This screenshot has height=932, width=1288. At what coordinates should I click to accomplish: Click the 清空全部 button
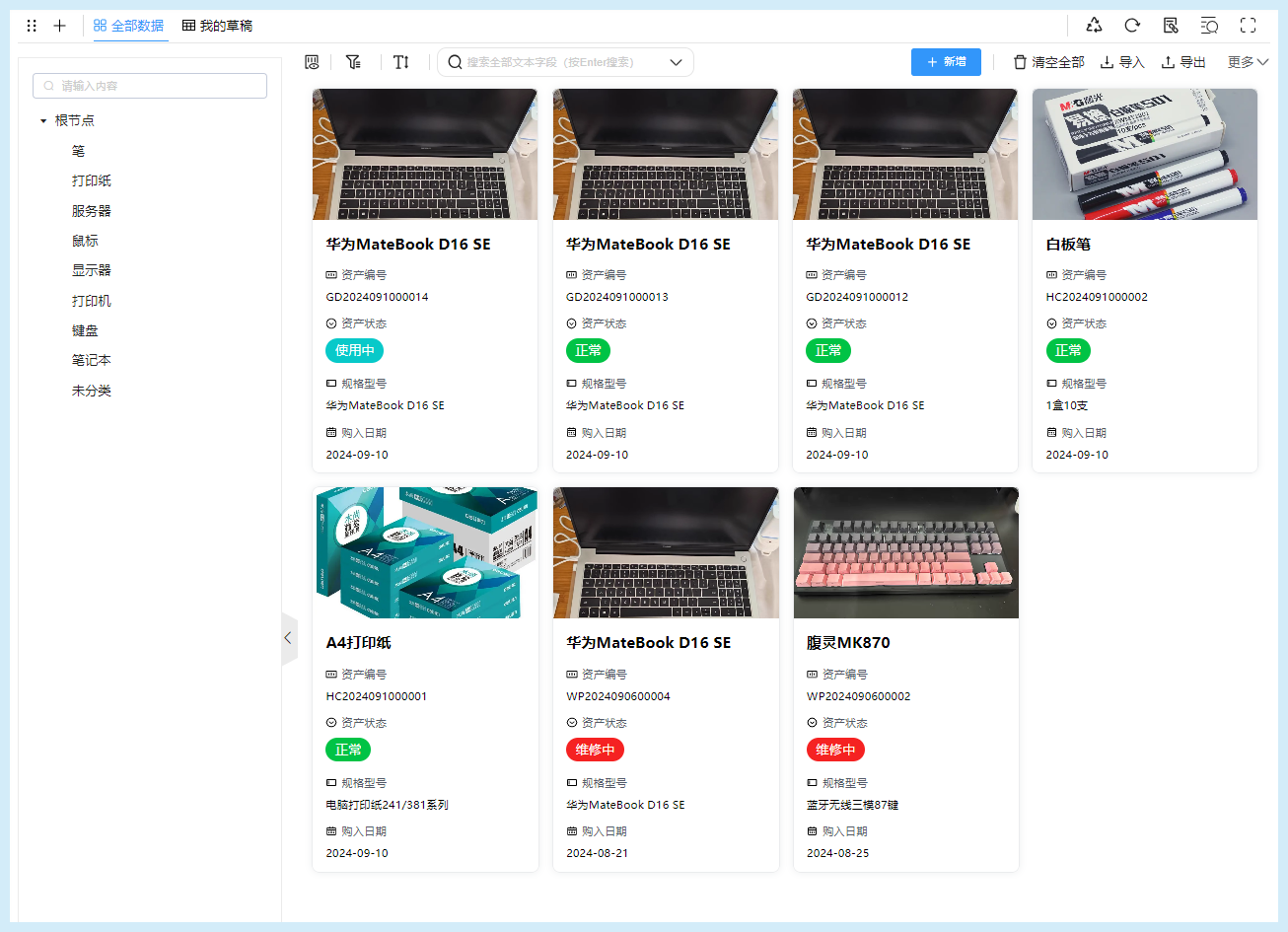pos(1048,62)
